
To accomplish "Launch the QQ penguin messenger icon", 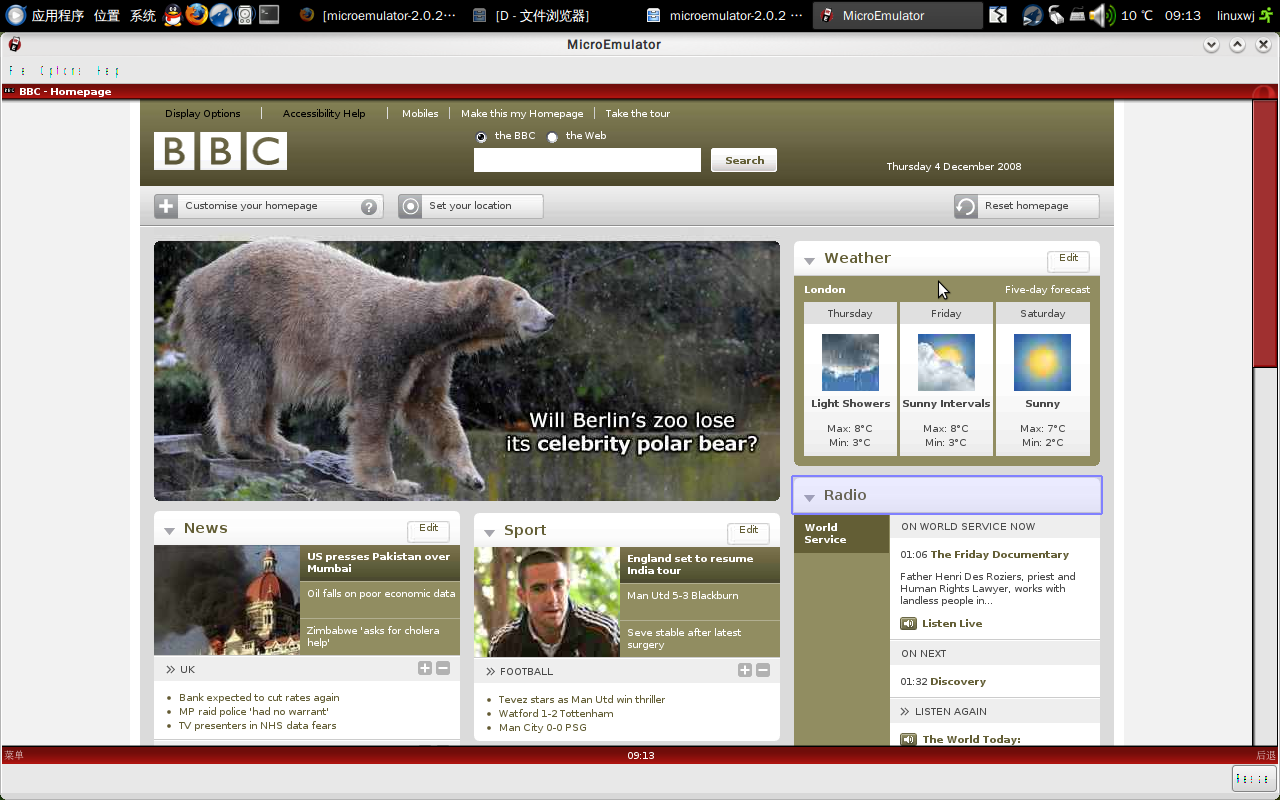I will (173, 15).
